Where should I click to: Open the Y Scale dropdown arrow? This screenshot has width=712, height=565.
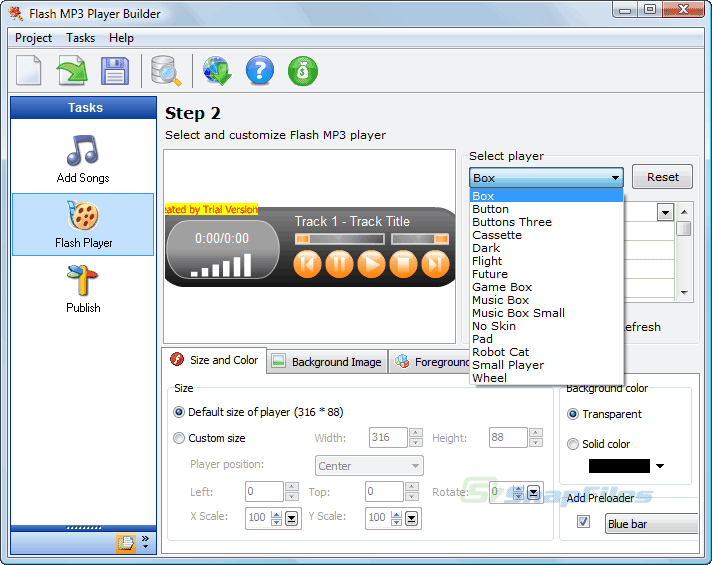[x=411, y=518]
